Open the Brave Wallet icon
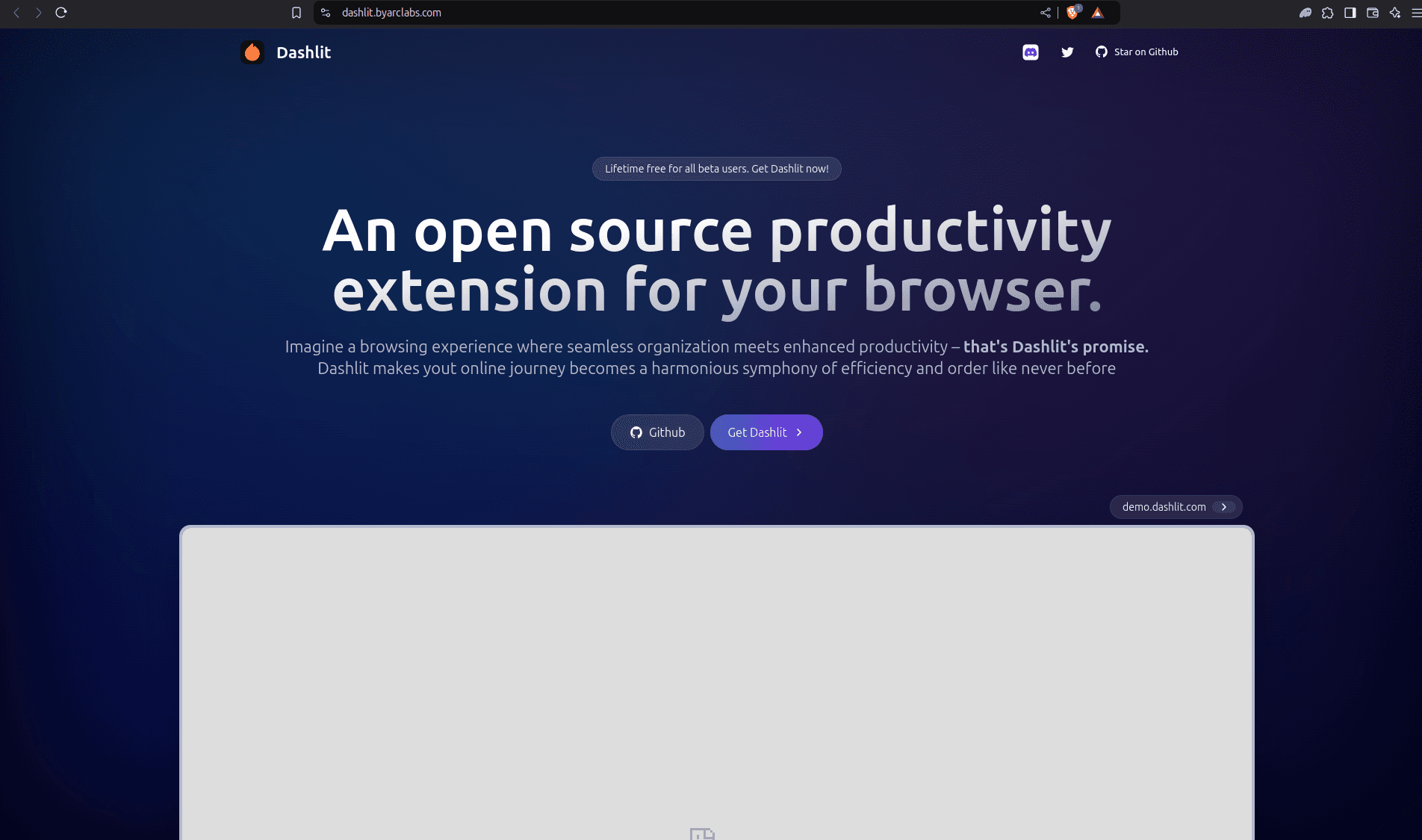This screenshot has width=1422, height=840. (1373, 13)
